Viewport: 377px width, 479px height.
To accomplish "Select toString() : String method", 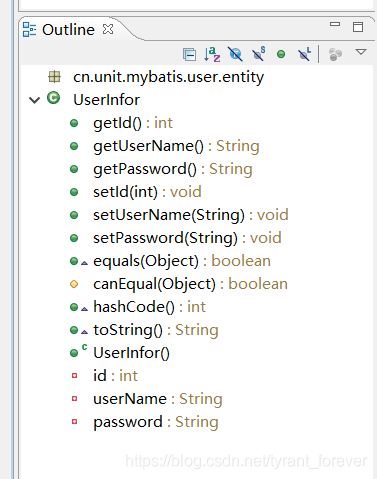I will pyautogui.click(x=156, y=330).
